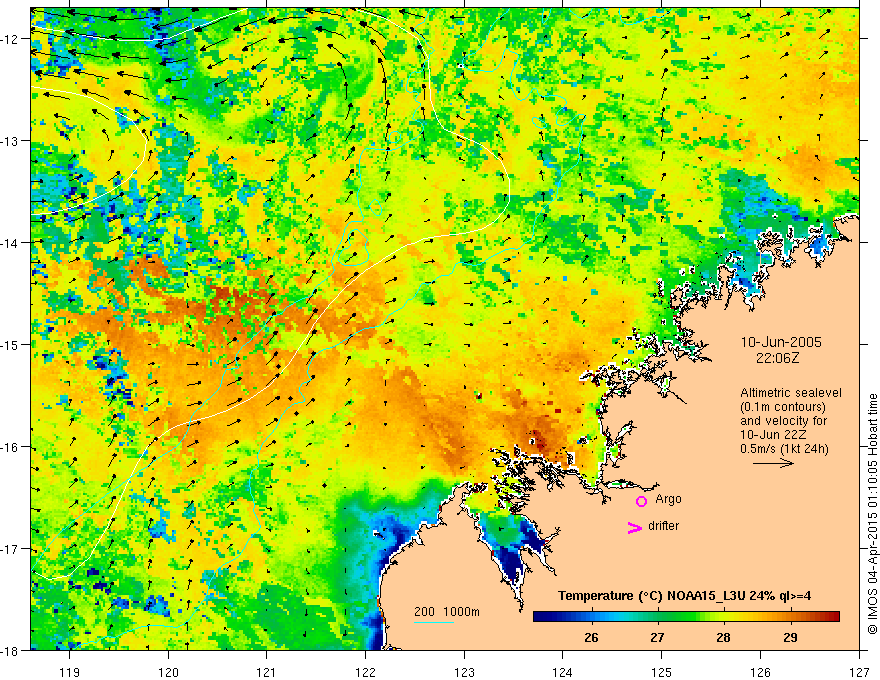Click the longitude axis label '120'
Image resolution: width=880 pixels, height=680 pixels.
point(168,673)
